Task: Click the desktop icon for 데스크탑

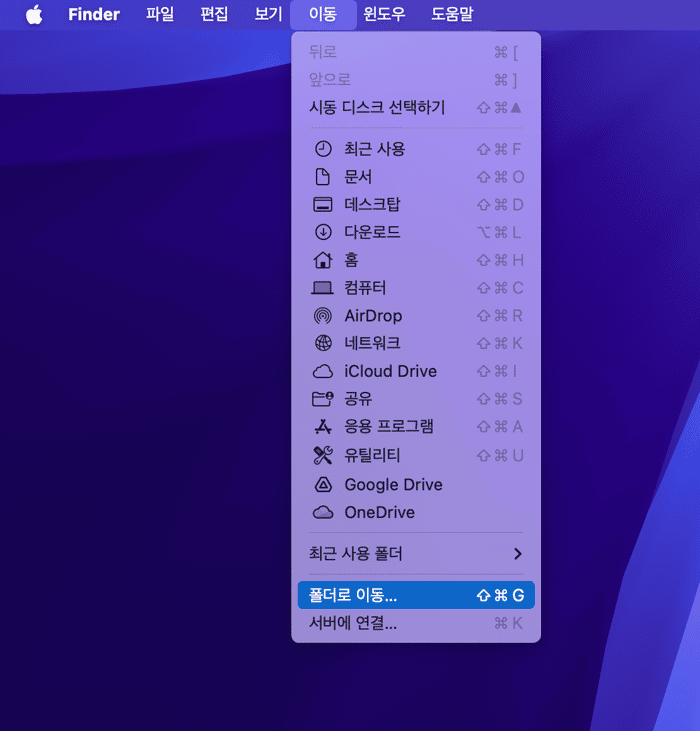Action: (323, 204)
